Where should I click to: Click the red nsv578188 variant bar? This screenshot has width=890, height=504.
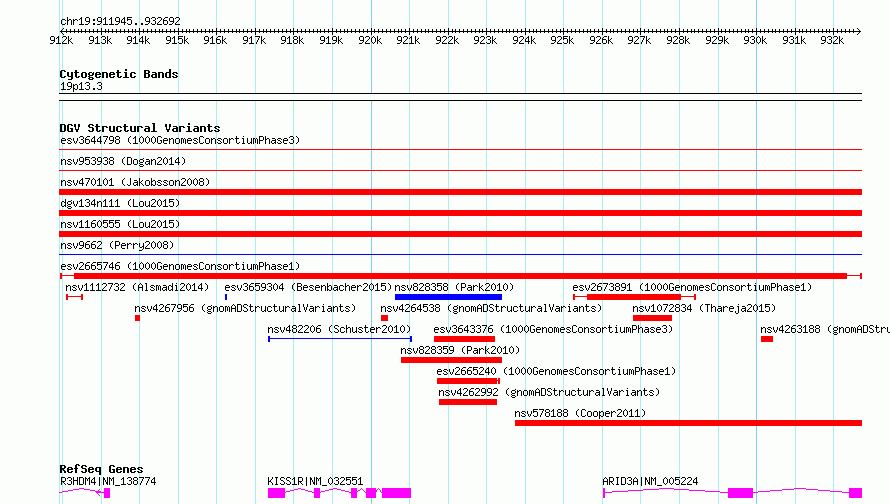point(688,423)
